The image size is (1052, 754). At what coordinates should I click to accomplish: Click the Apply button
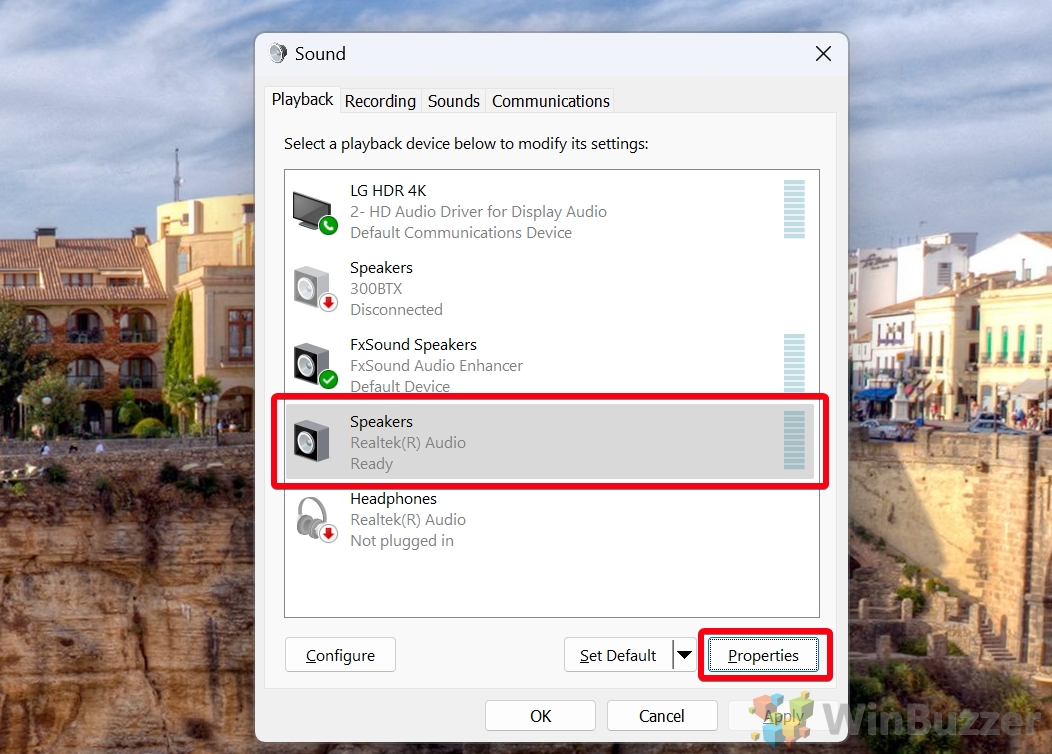[783, 716]
